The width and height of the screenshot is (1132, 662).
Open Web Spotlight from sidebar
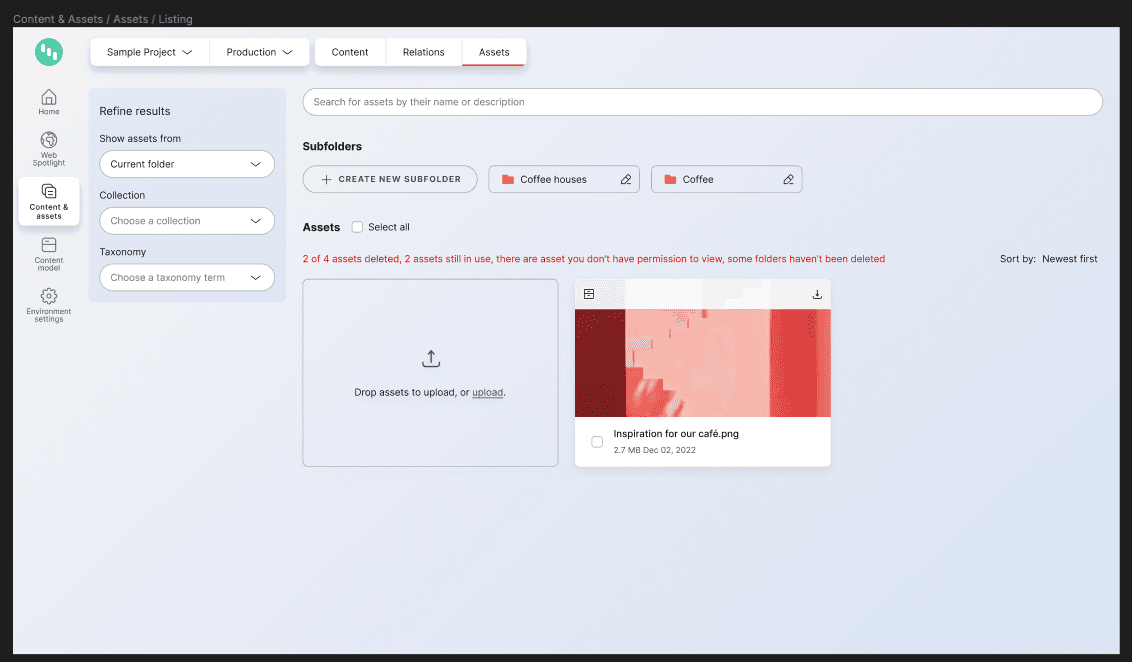point(48,148)
